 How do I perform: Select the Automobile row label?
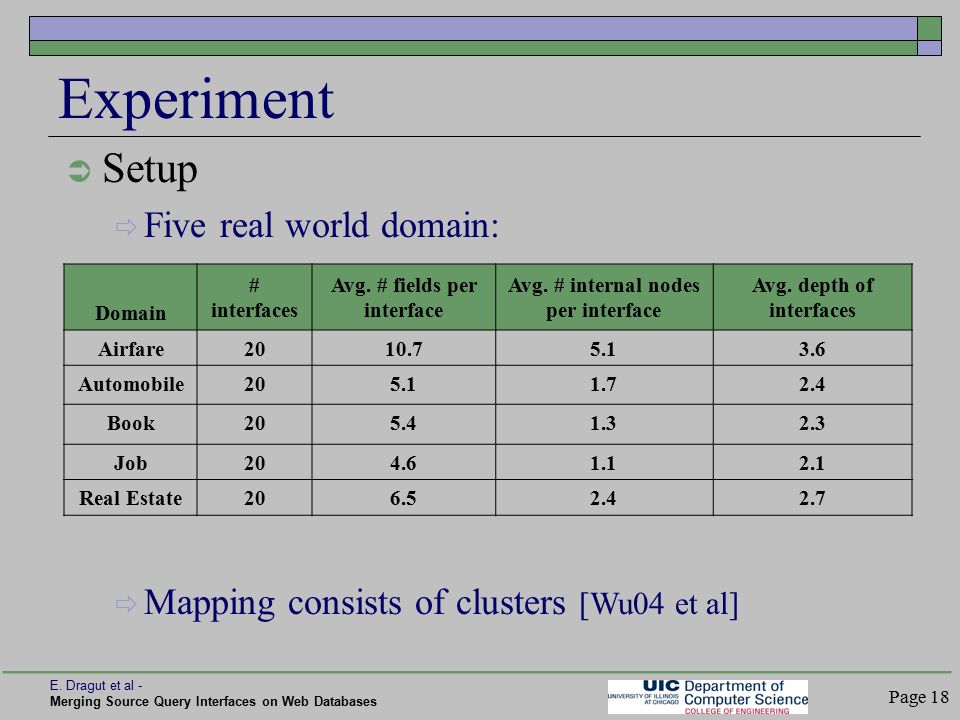131,384
